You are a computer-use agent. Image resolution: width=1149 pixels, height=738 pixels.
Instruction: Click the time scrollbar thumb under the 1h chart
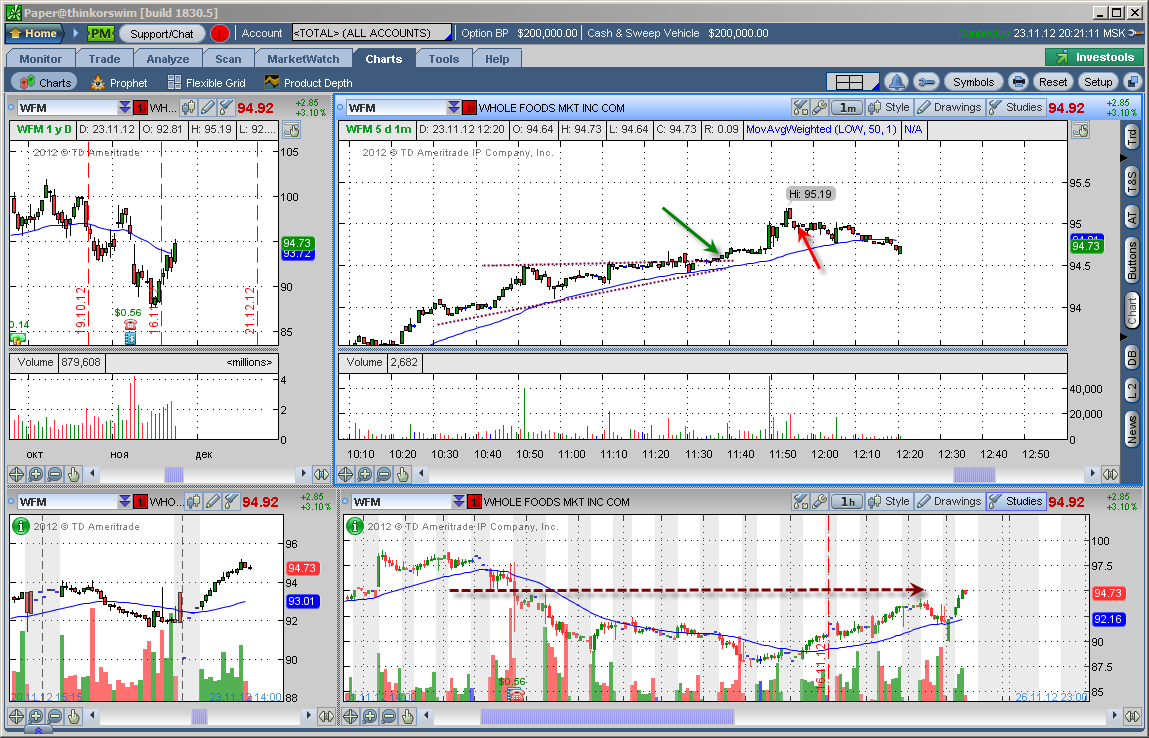point(607,716)
